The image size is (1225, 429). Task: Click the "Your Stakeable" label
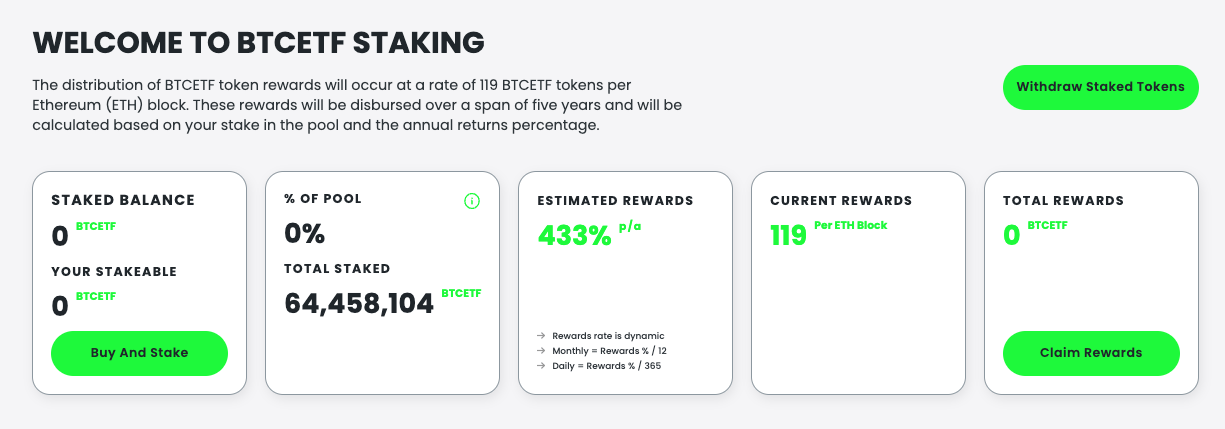[x=114, y=270]
